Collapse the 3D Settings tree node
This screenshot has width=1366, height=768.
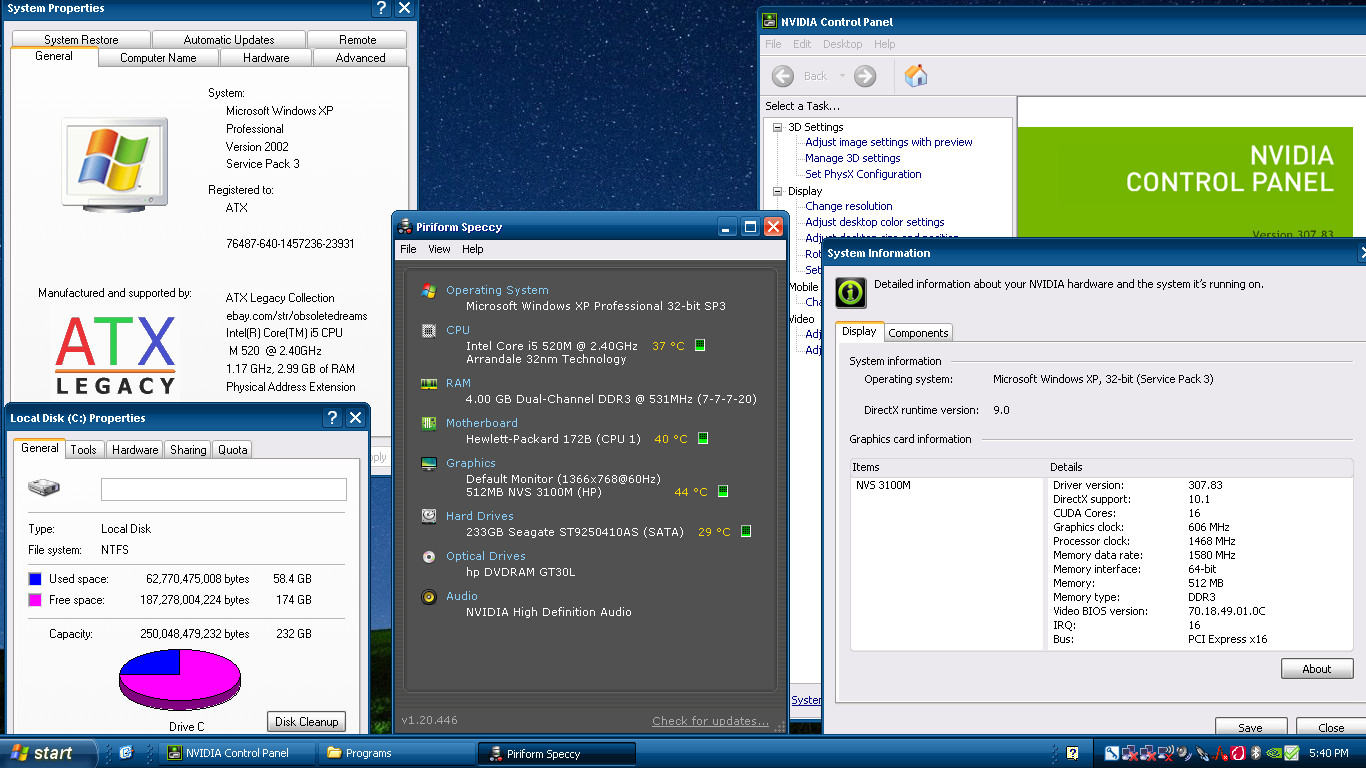778,127
